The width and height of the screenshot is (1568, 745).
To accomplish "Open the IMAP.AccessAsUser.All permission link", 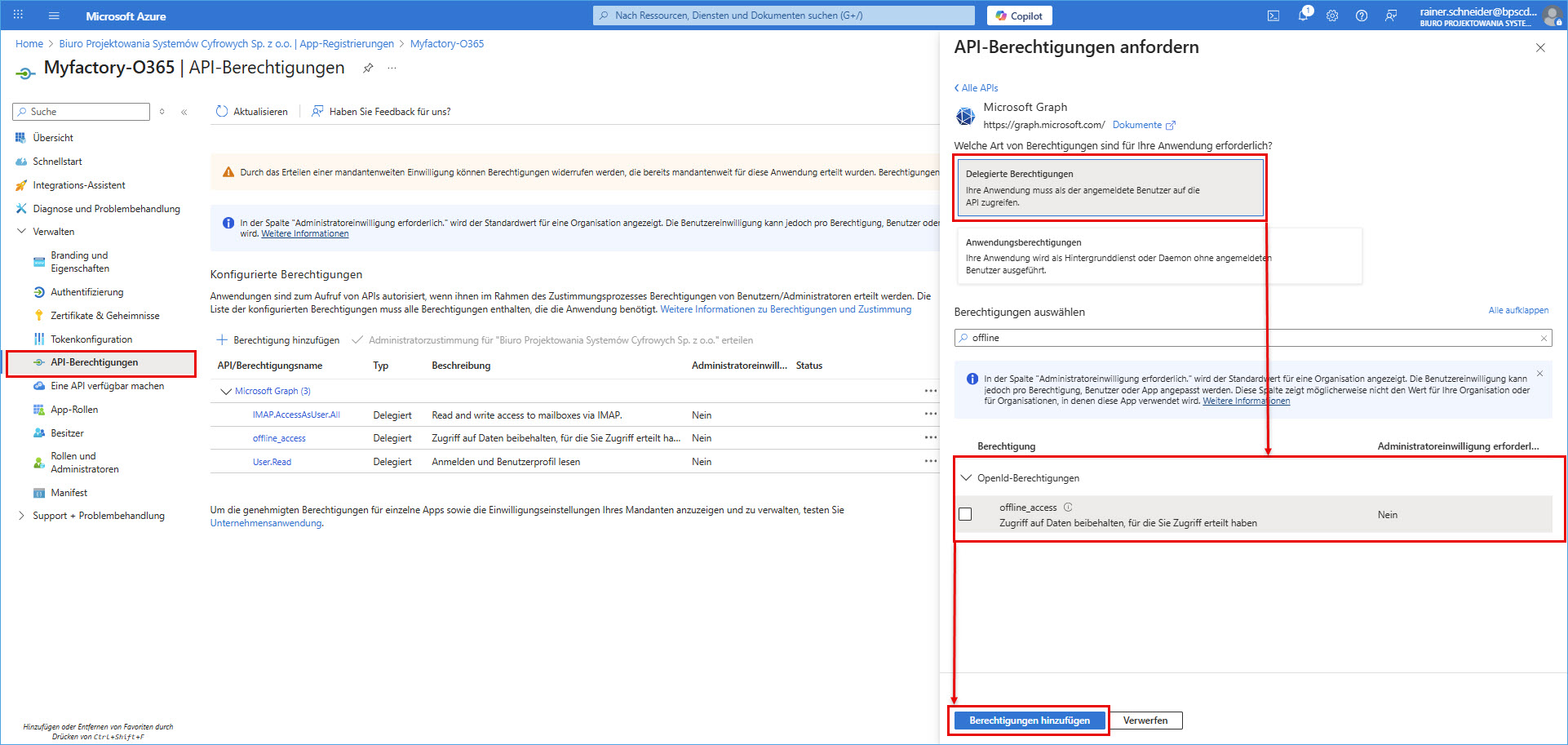I will (296, 415).
